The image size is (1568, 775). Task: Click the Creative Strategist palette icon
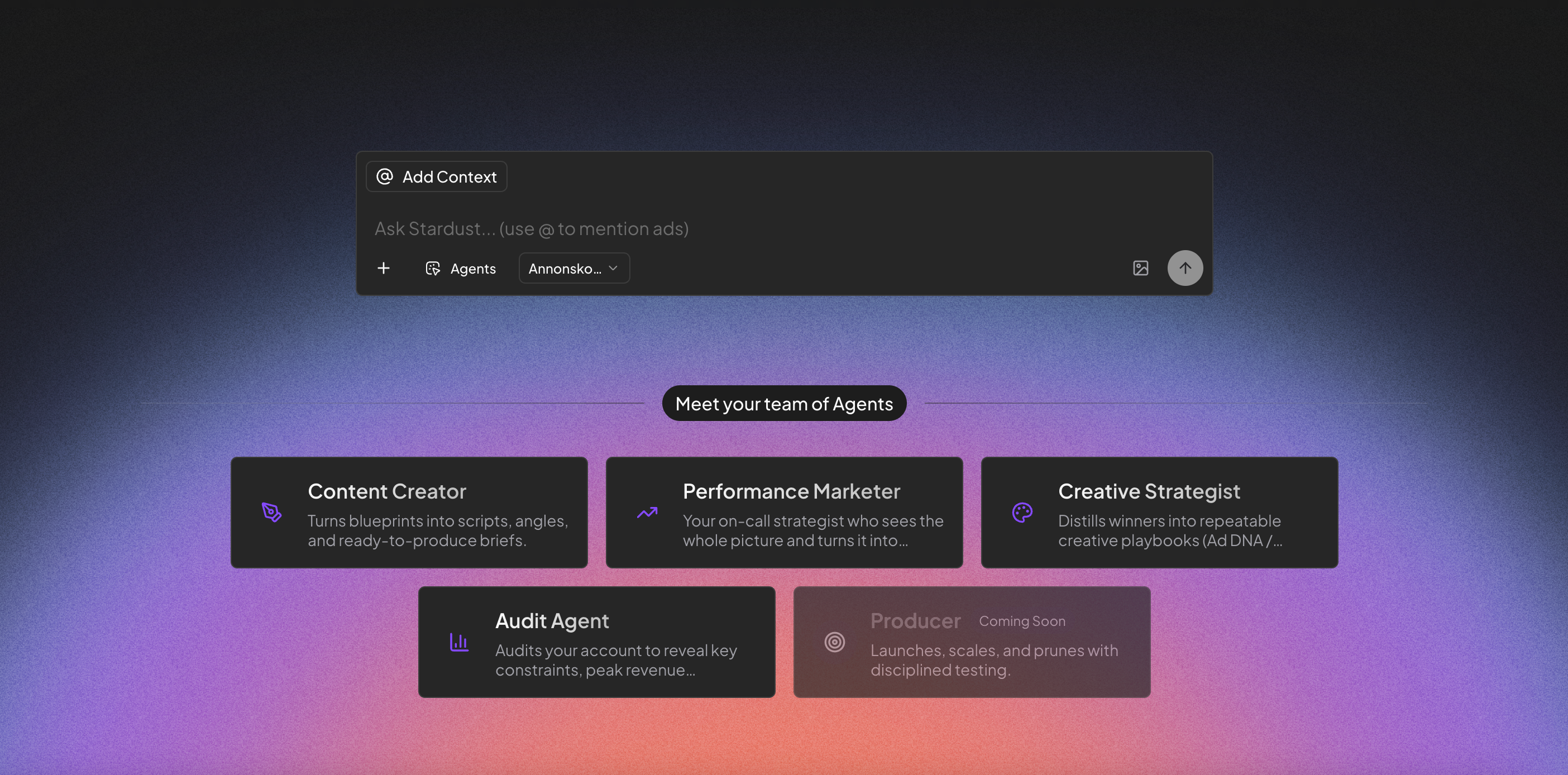[1022, 513]
